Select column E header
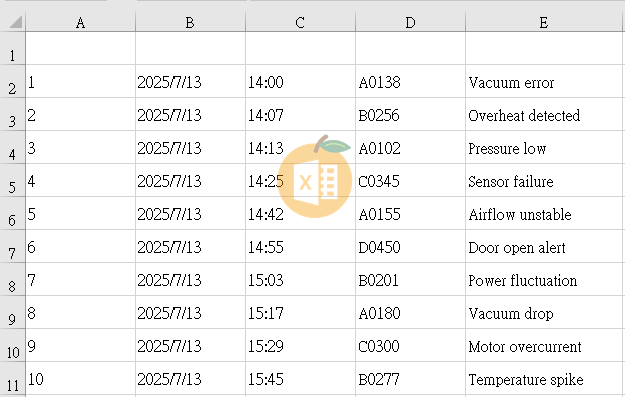 [x=544, y=22]
